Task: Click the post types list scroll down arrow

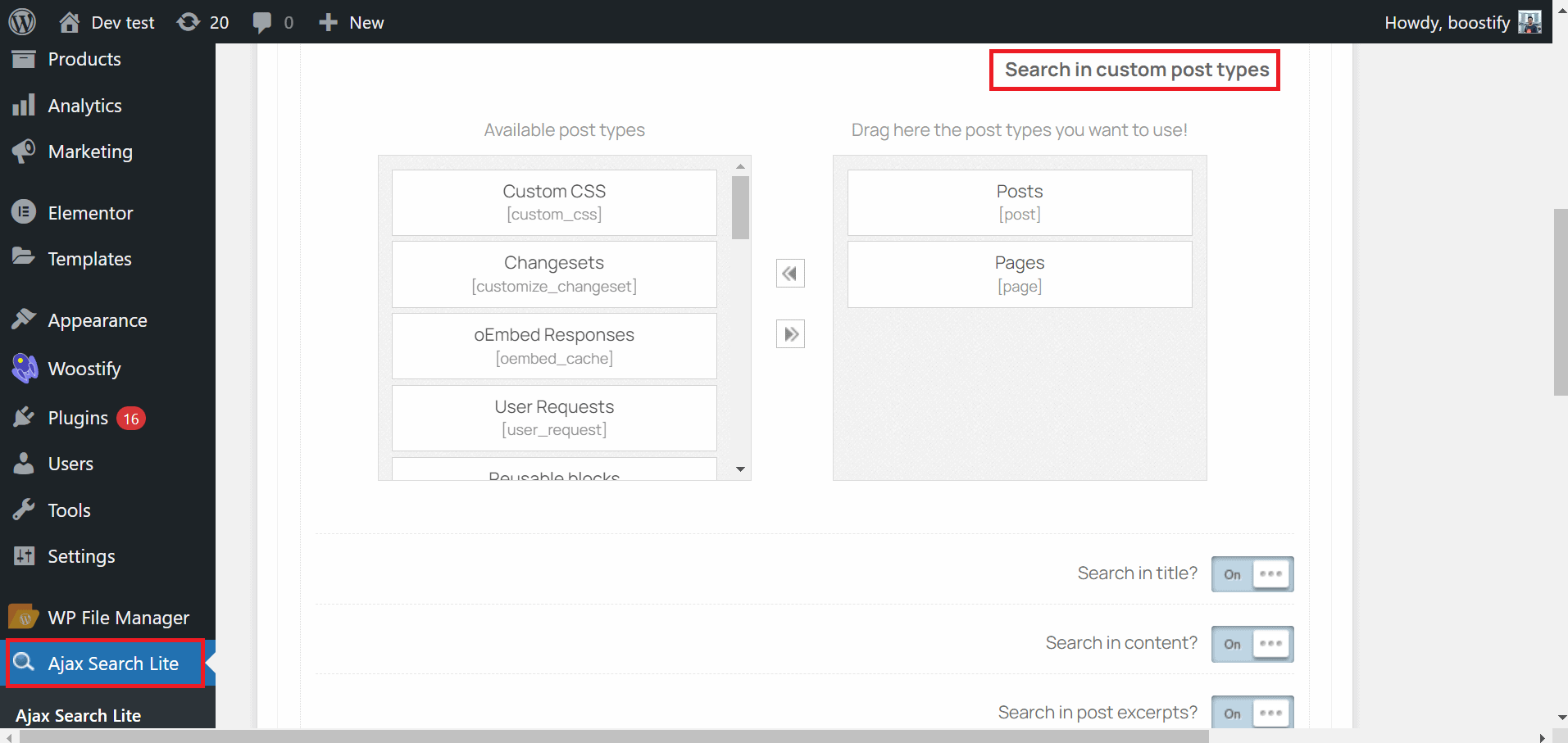Action: [740, 469]
